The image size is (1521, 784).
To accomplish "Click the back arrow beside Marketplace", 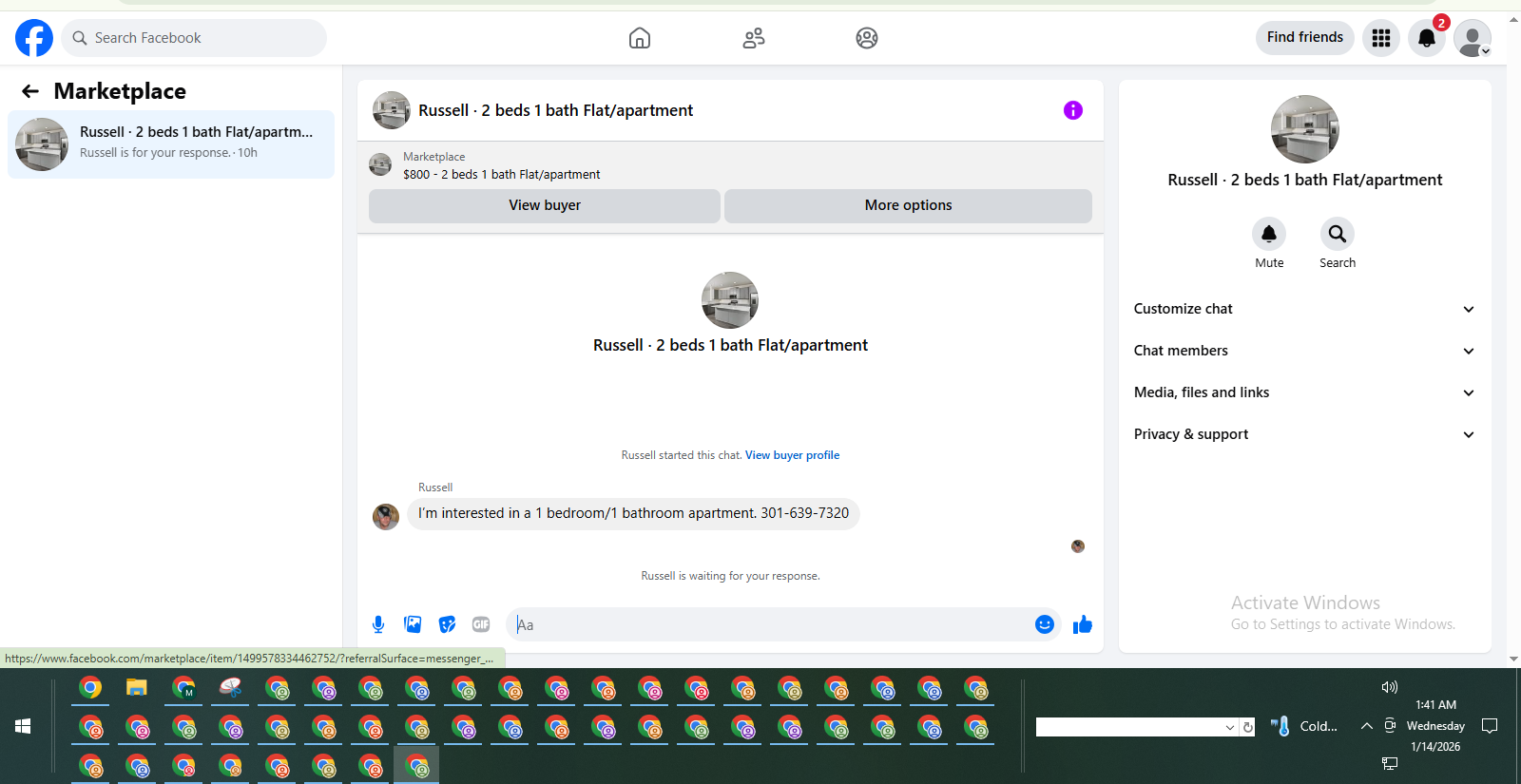I will click(x=30, y=91).
